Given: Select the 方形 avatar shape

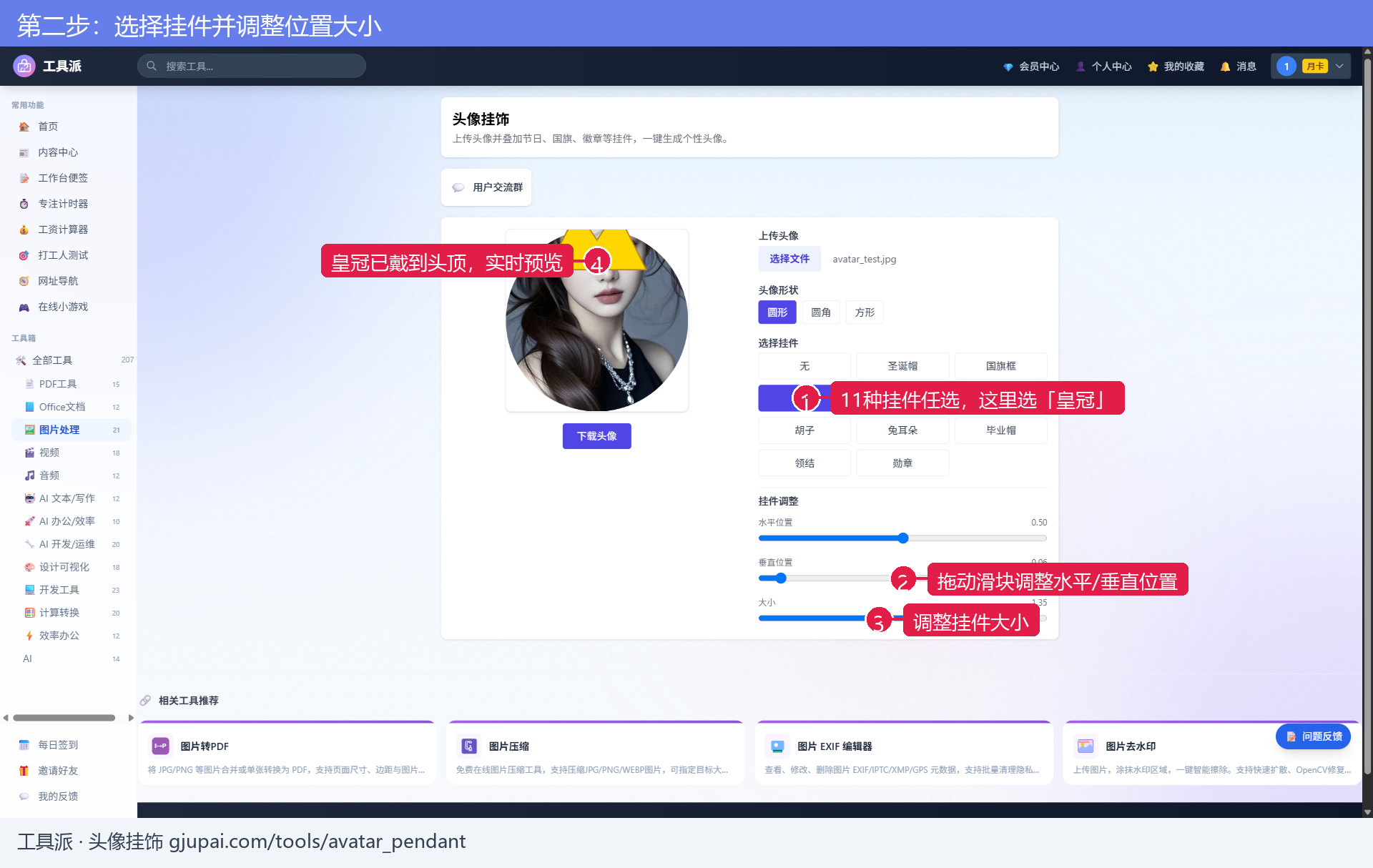Looking at the screenshot, I should pos(865,312).
